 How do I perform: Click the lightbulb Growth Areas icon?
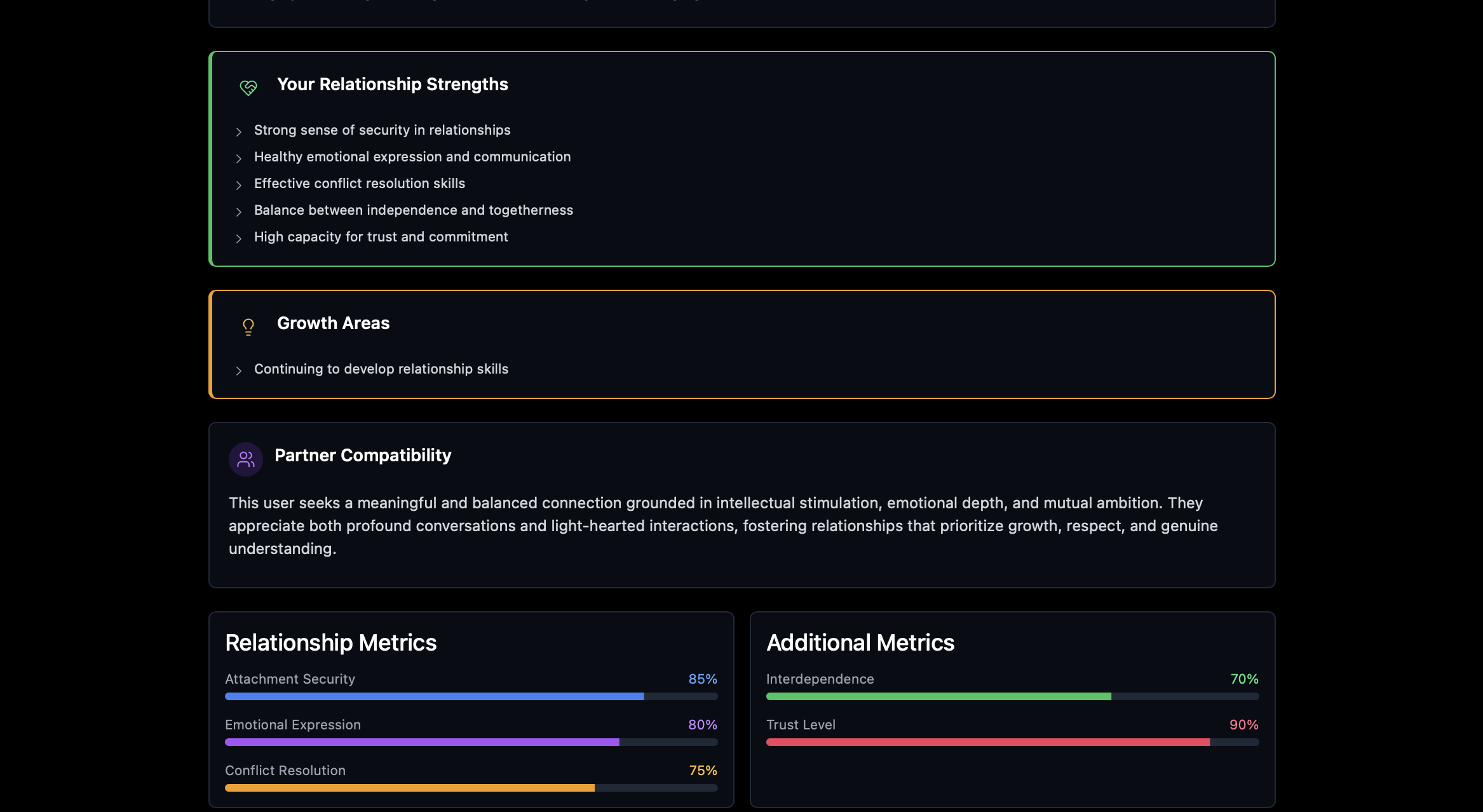248,327
